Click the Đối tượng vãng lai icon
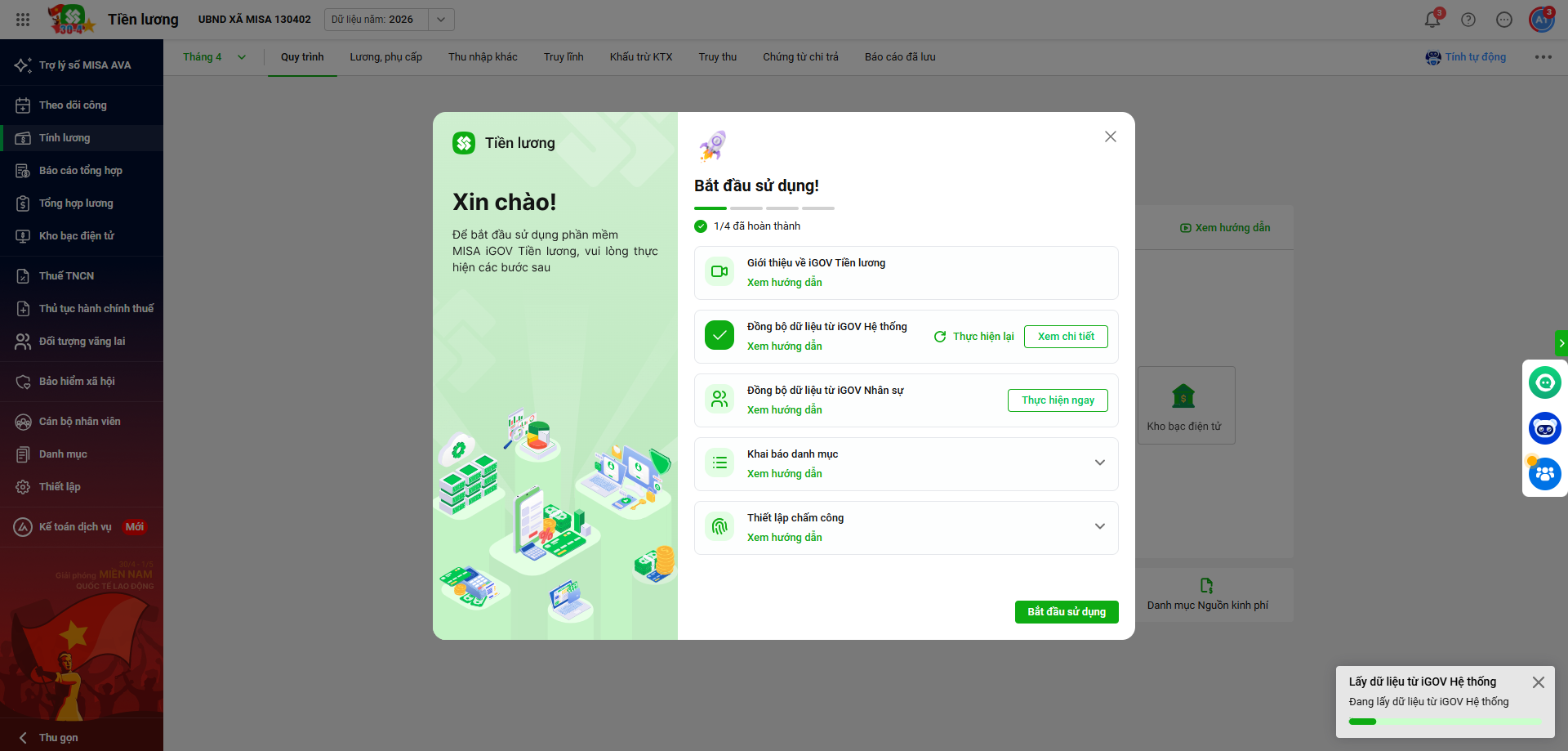Image resolution: width=1568 pixels, height=751 pixels. (23, 342)
